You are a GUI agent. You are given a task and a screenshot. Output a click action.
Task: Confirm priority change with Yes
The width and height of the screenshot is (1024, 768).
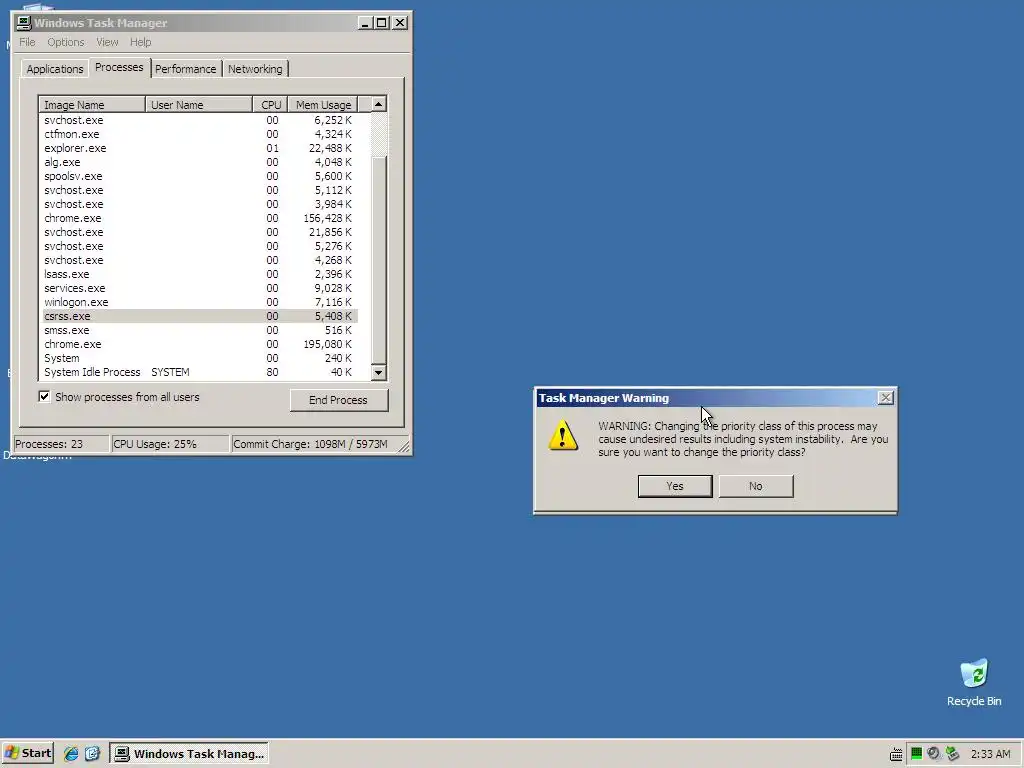pyautogui.click(x=675, y=486)
